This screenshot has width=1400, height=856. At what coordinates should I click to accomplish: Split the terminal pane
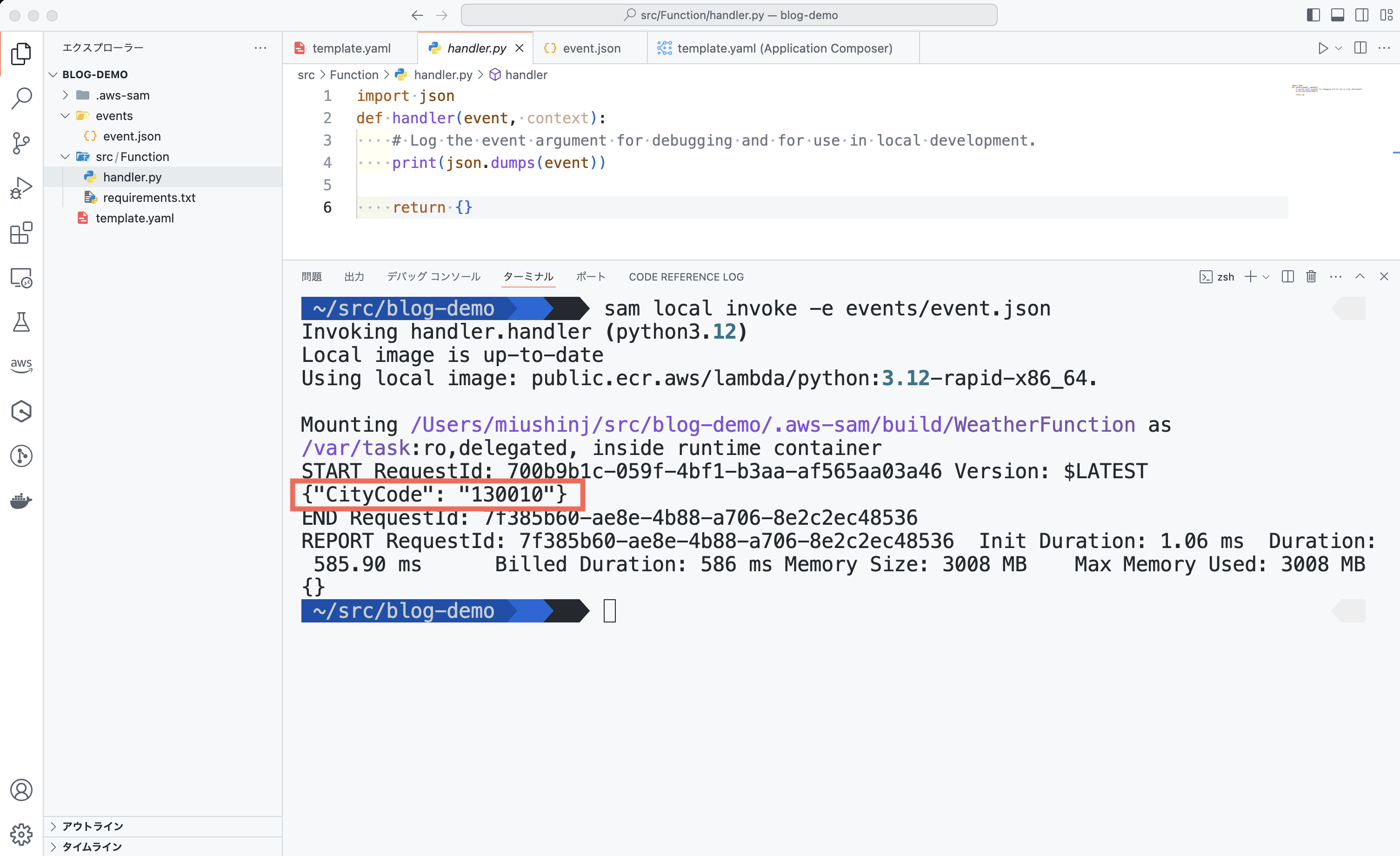click(x=1287, y=276)
